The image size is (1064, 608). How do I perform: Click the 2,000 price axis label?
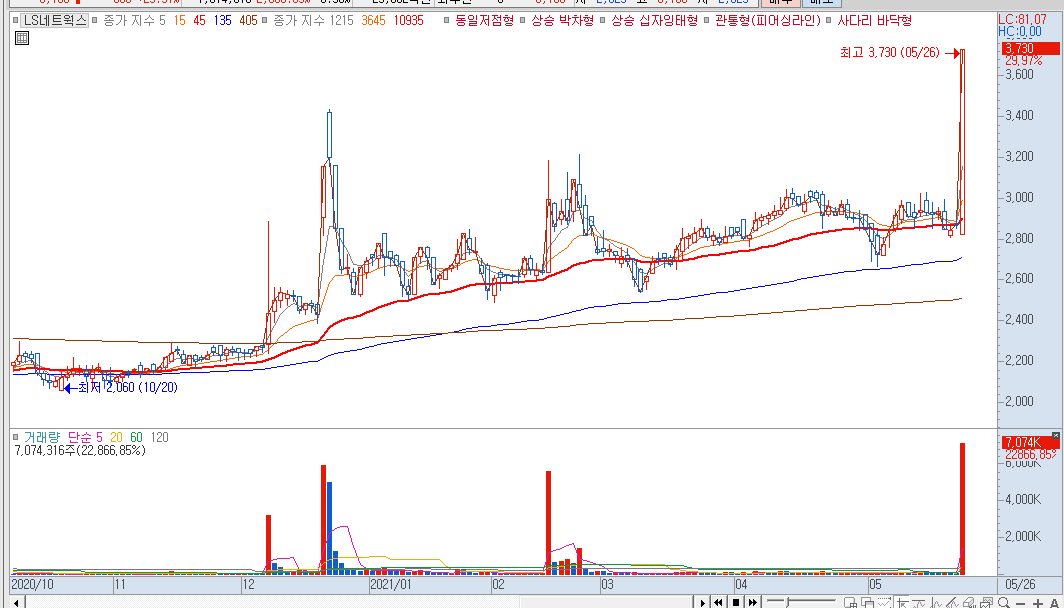click(x=1019, y=401)
